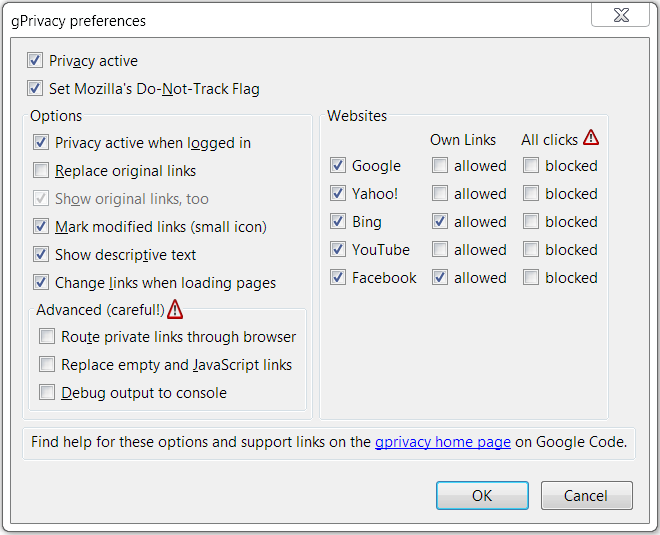The width and height of the screenshot is (660, 535).
Task: Open the gprivacy home page link
Action: click(443, 442)
